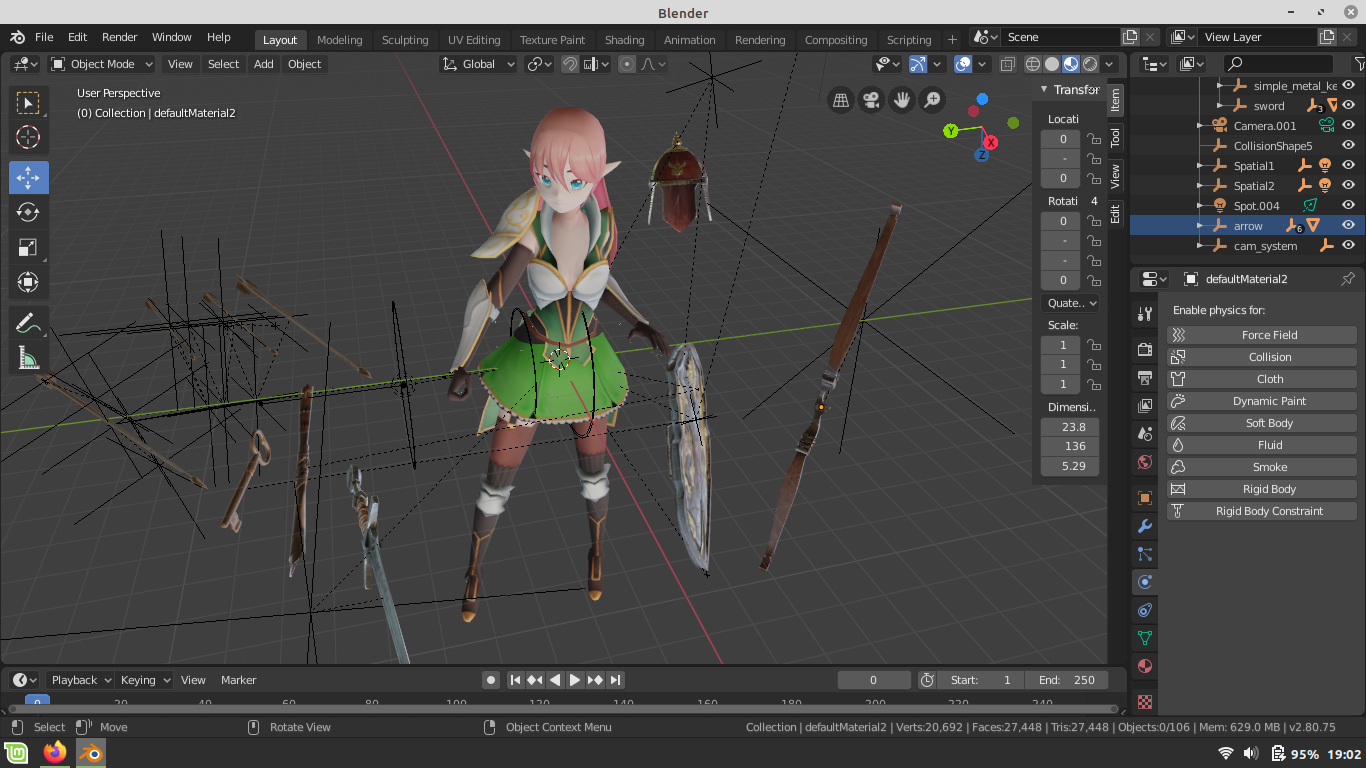The height and width of the screenshot is (768, 1366).
Task: Expand the sword item in outliner
Action: pos(1219,106)
